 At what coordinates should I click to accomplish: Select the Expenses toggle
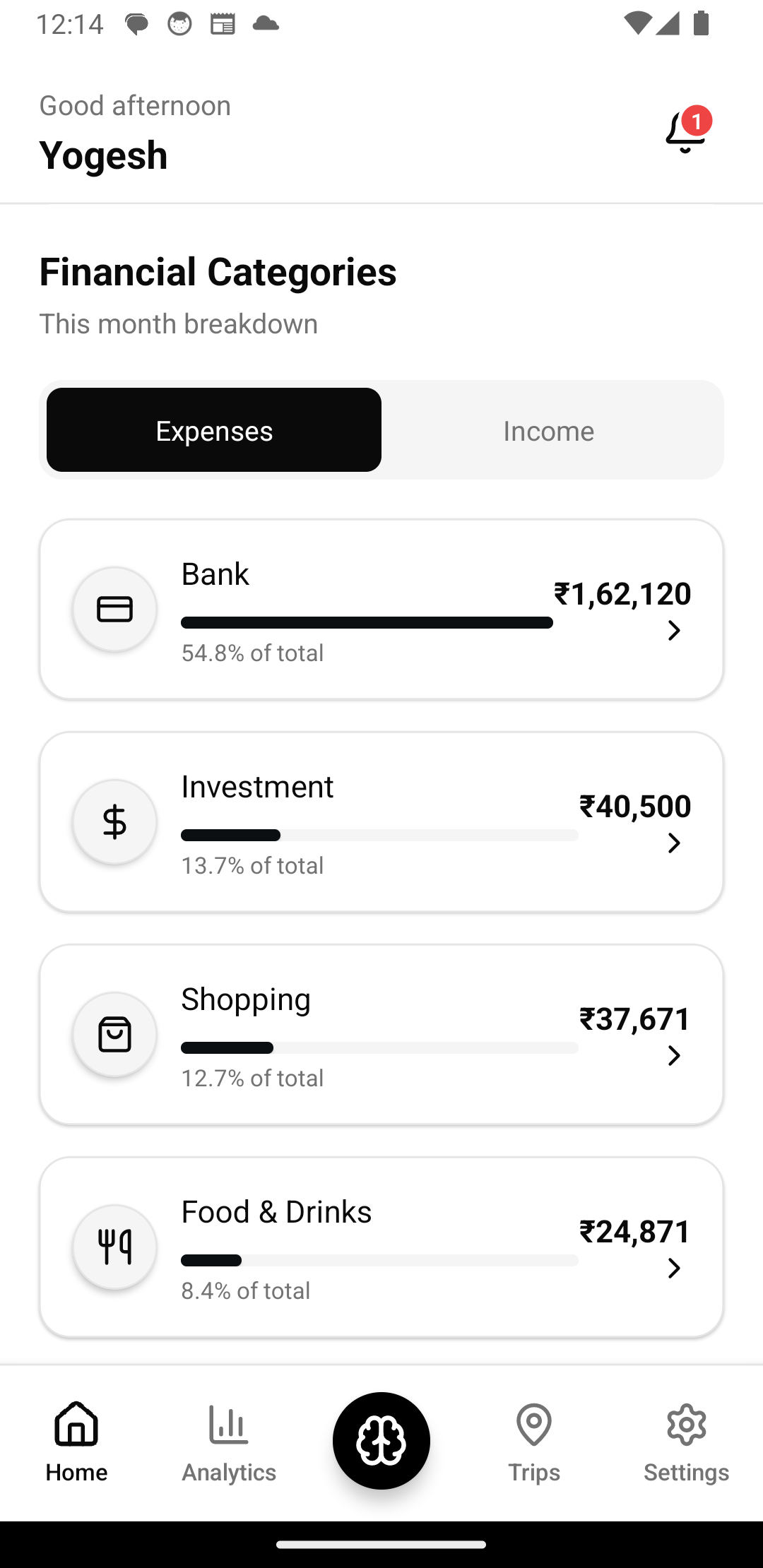click(214, 430)
